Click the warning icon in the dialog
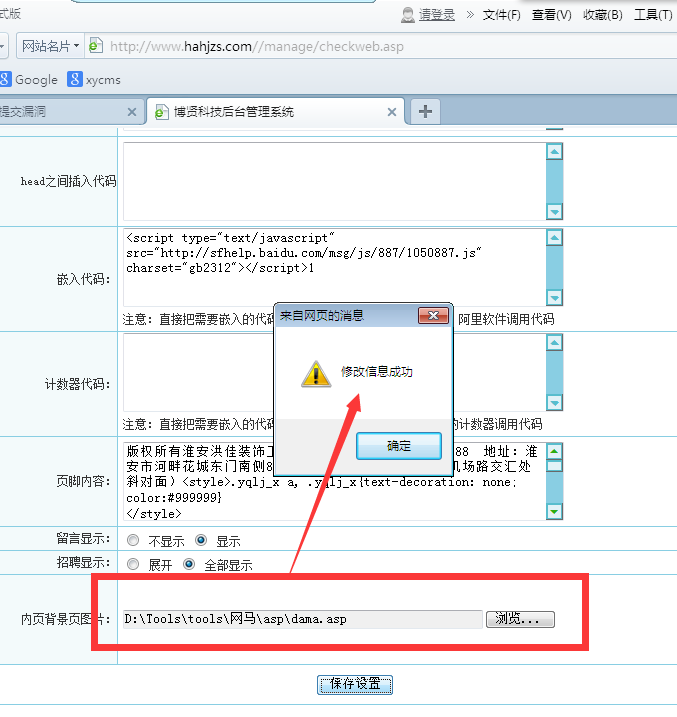Image resolution: width=677 pixels, height=717 pixels. 316,374
